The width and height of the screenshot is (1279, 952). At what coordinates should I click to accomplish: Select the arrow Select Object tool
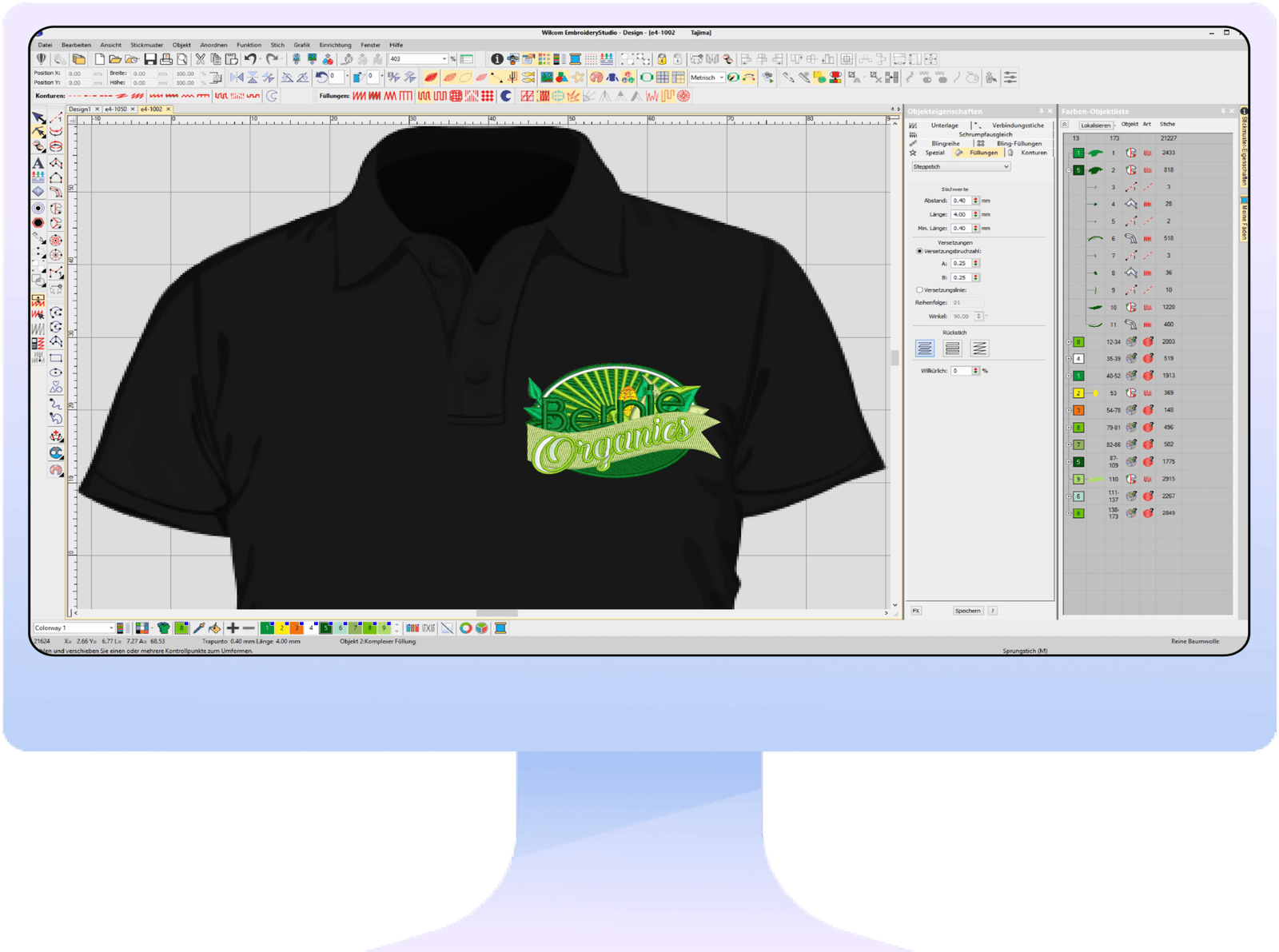click(x=38, y=118)
